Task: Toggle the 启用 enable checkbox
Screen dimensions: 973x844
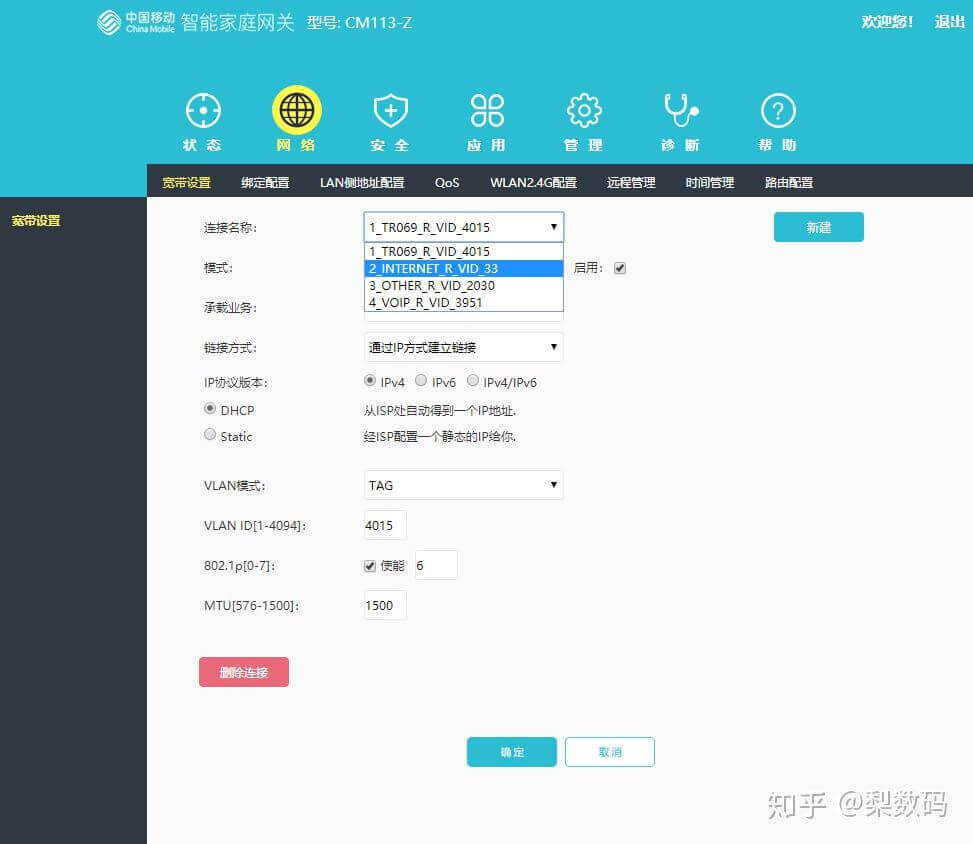Action: pyautogui.click(x=620, y=268)
